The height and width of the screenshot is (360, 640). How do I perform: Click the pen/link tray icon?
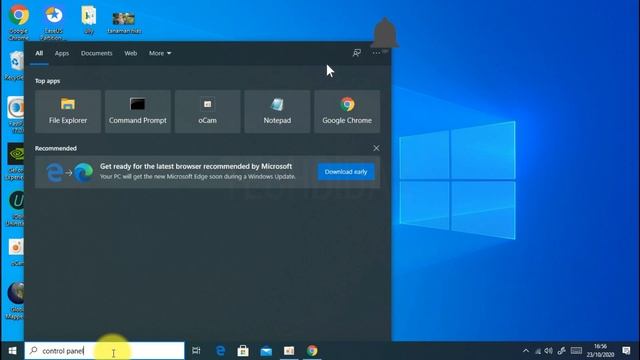pyautogui.click(x=562, y=351)
